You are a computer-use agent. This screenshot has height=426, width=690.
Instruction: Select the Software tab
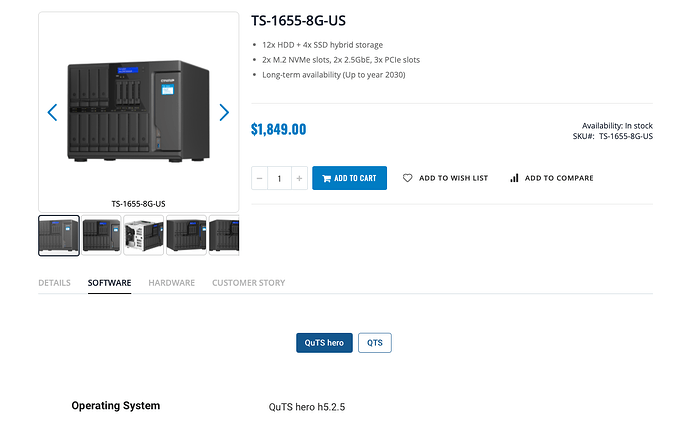coord(109,283)
